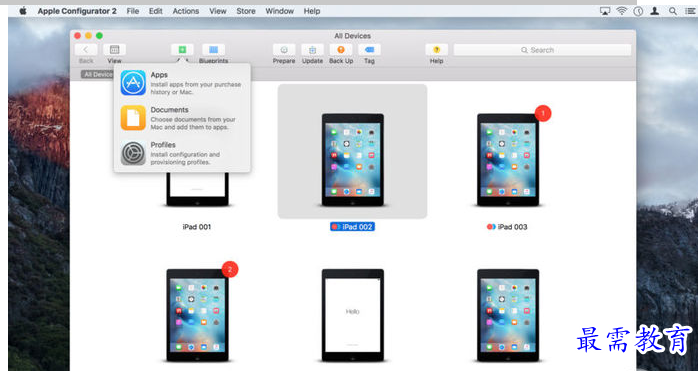
Task: Select the iPad with badge 2
Action: (197, 315)
